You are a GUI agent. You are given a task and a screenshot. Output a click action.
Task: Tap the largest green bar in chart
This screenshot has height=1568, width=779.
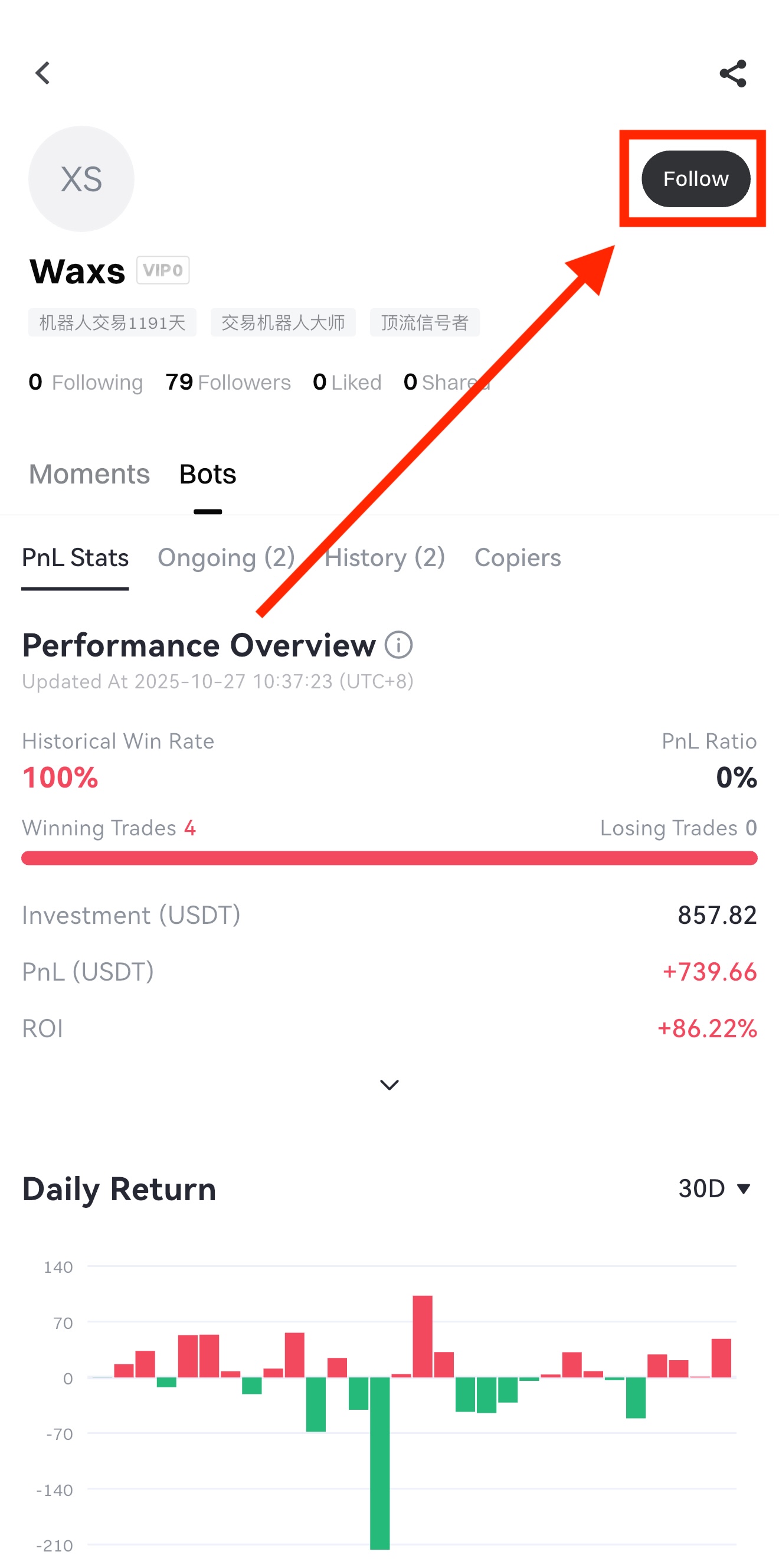[380, 1461]
